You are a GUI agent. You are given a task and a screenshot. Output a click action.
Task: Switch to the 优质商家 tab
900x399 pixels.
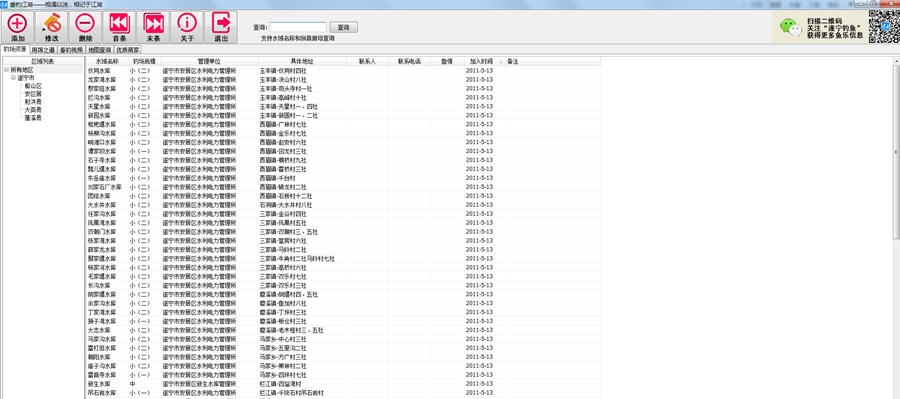(x=128, y=50)
